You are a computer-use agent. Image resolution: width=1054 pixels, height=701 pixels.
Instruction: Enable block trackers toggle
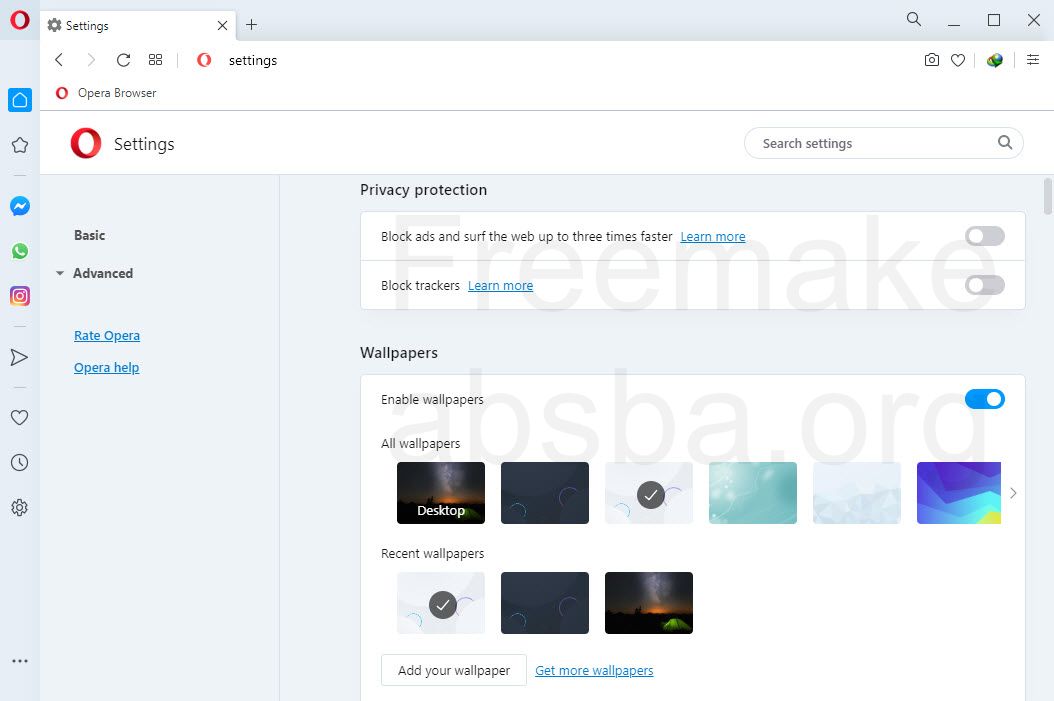[x=985, y=285]
